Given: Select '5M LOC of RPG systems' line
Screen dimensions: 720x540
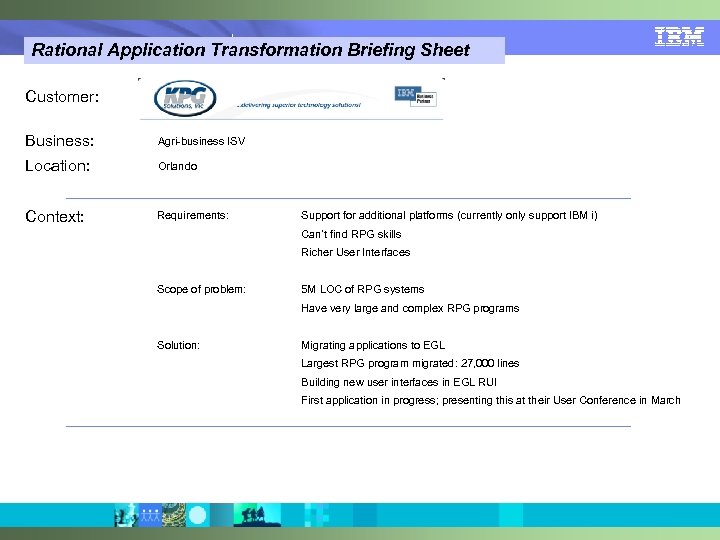Looking at the screenshot, I should (363, 289).
